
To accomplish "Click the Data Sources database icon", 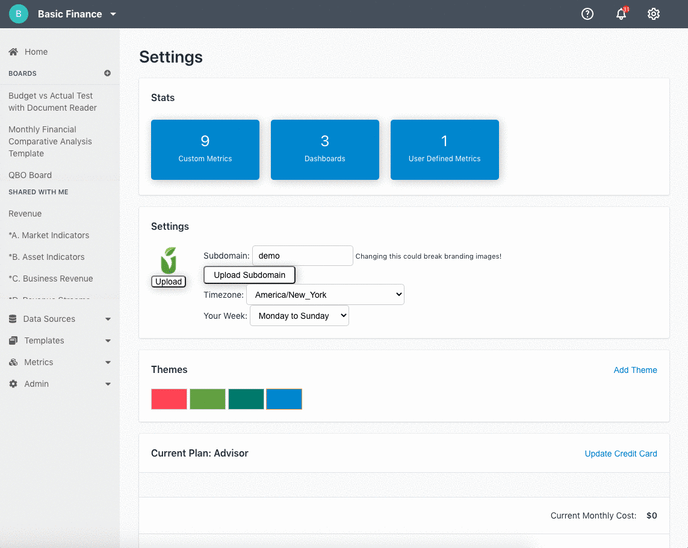I will (x=13, y=319).
